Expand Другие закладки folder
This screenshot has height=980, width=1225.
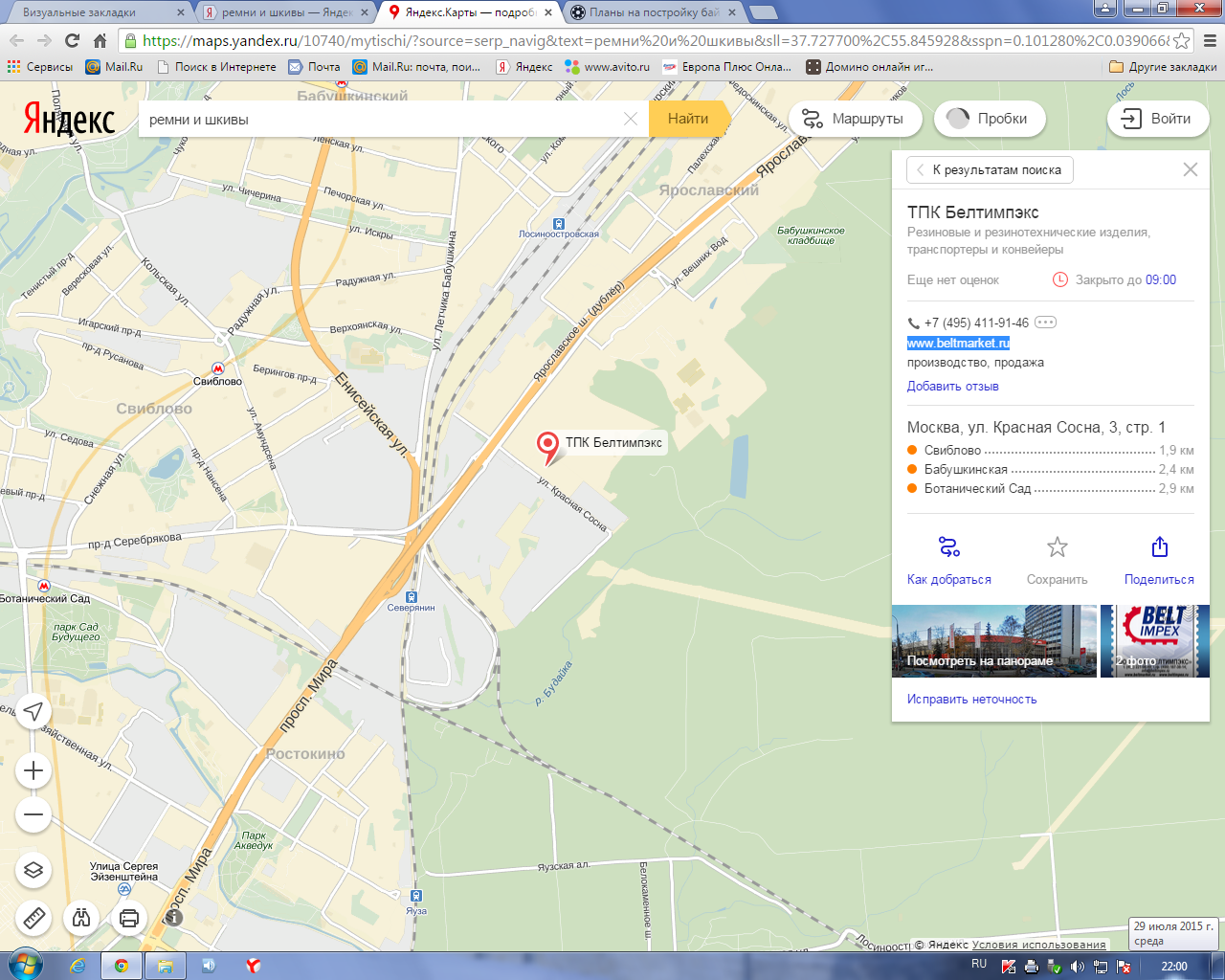click(1163, 67)
